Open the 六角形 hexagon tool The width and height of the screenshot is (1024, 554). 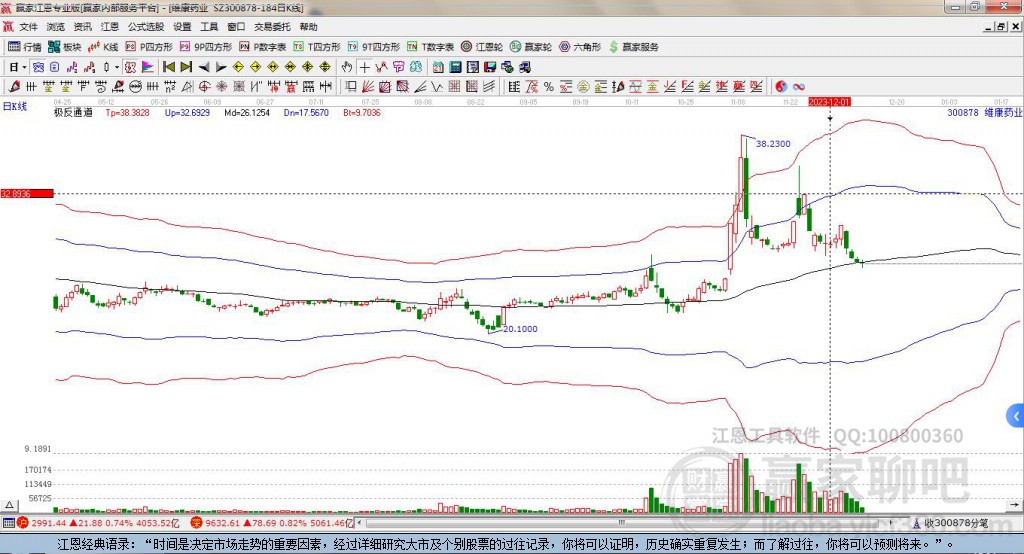[x=580, y=47]
